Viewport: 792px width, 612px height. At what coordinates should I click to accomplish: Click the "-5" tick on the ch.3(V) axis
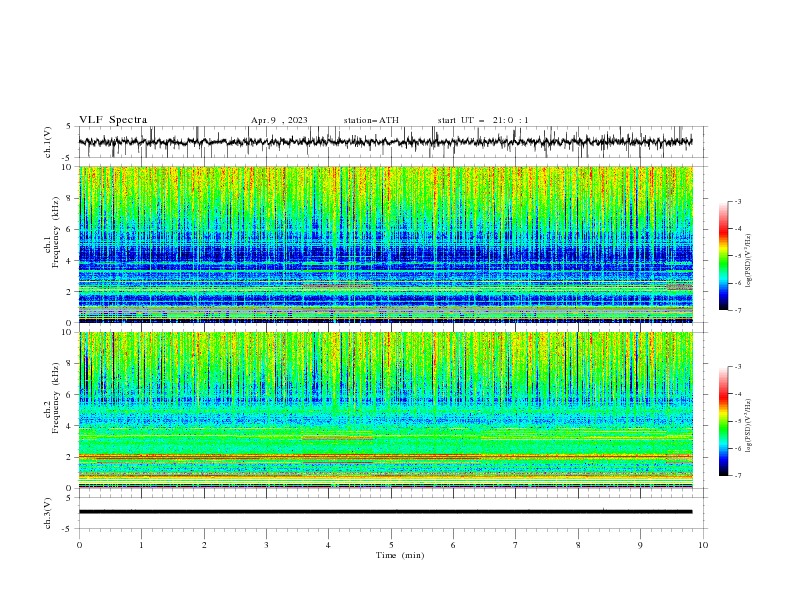(68, 529)
